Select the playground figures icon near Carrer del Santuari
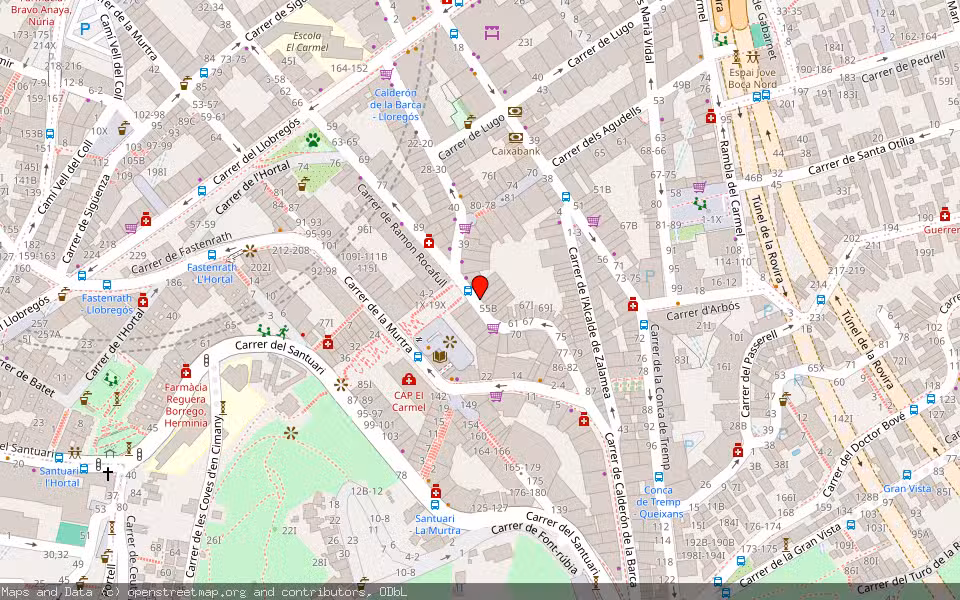 (272, 331)
